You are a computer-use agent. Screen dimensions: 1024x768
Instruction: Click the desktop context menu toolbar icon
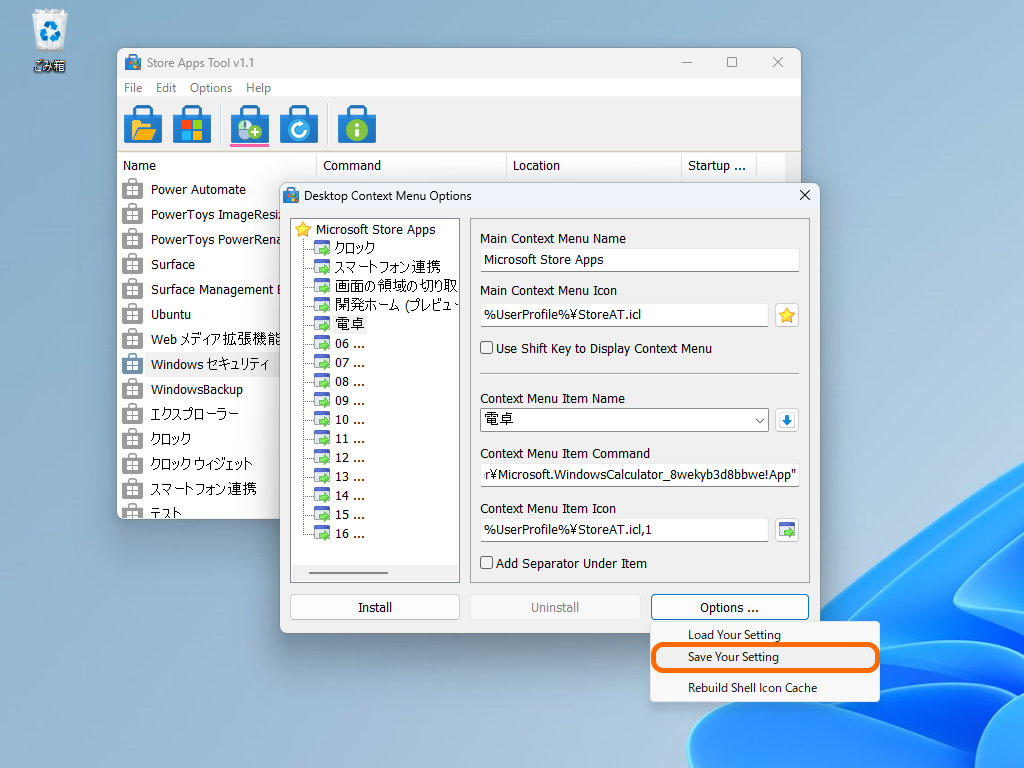click(249, 124)
